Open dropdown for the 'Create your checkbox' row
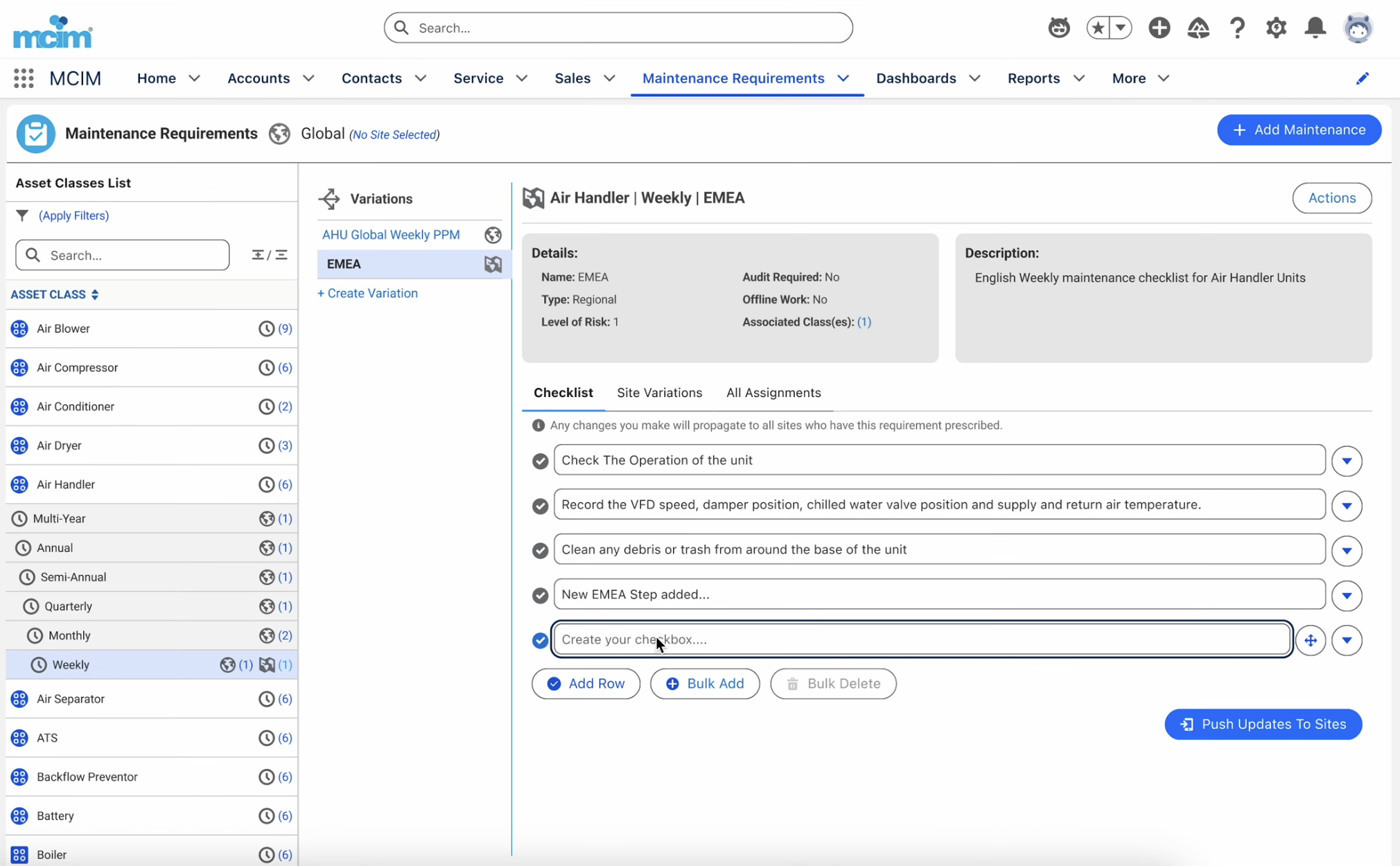This screenshot has height=866, width=1400. [1347, 640]
